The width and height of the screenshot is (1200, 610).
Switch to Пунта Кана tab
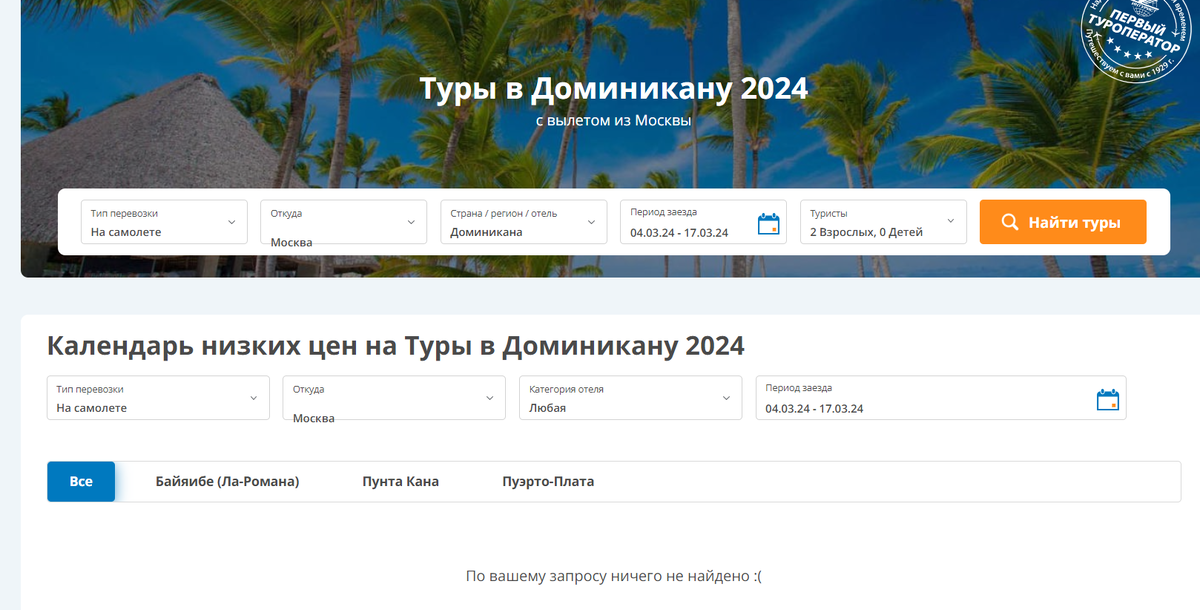coord(401,481)
